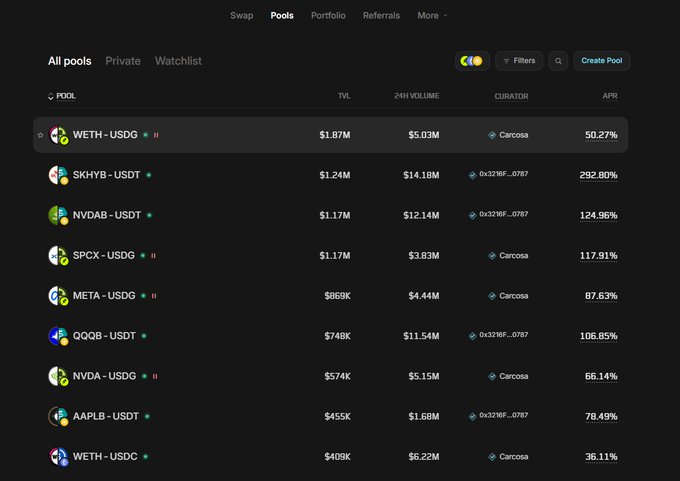Click the green status dot on WETH-USDC
The height and width of the screenshot is (481, 680).
146,457
